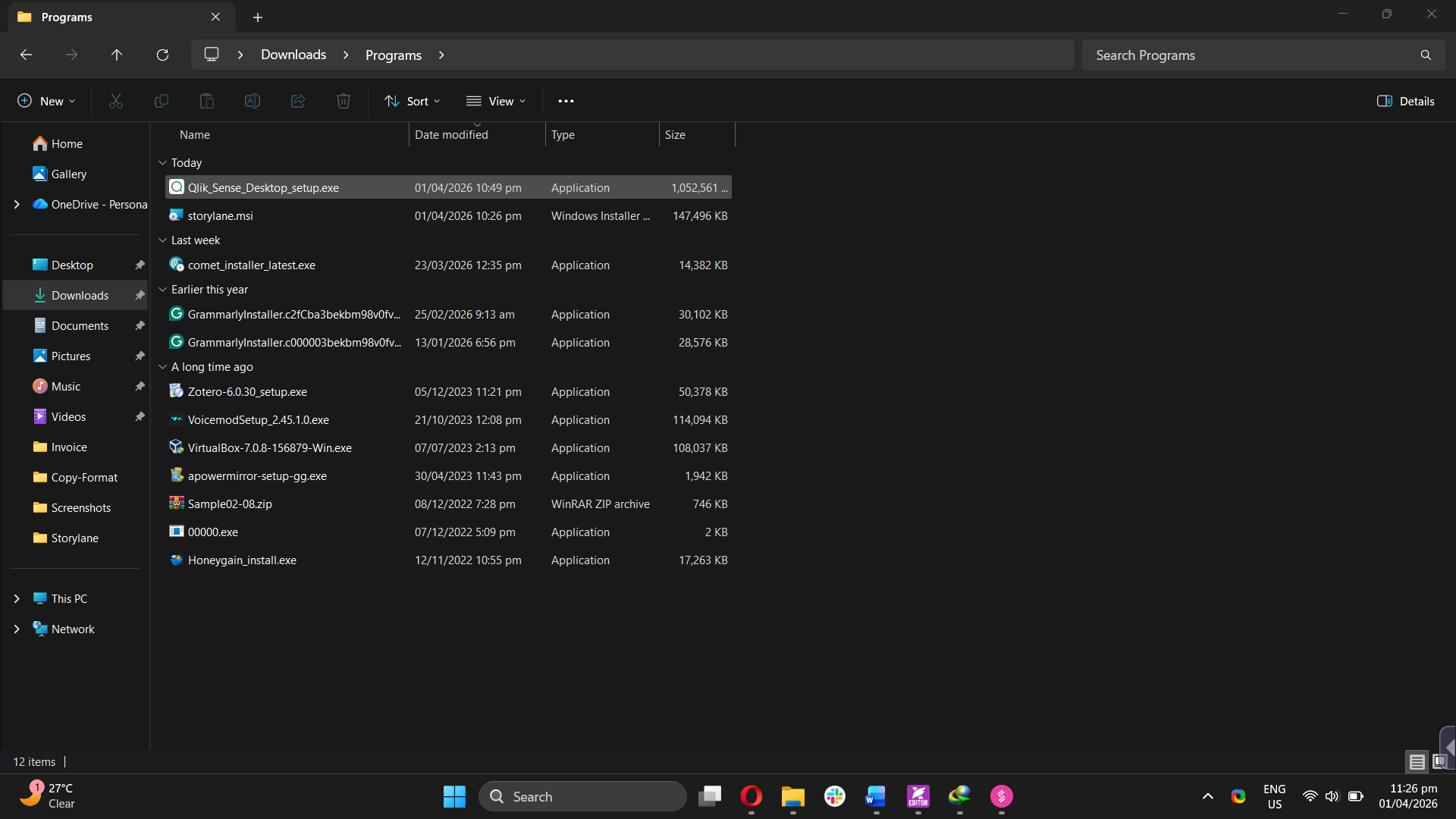
Task: Click the New button
Action: pos(46,101)
